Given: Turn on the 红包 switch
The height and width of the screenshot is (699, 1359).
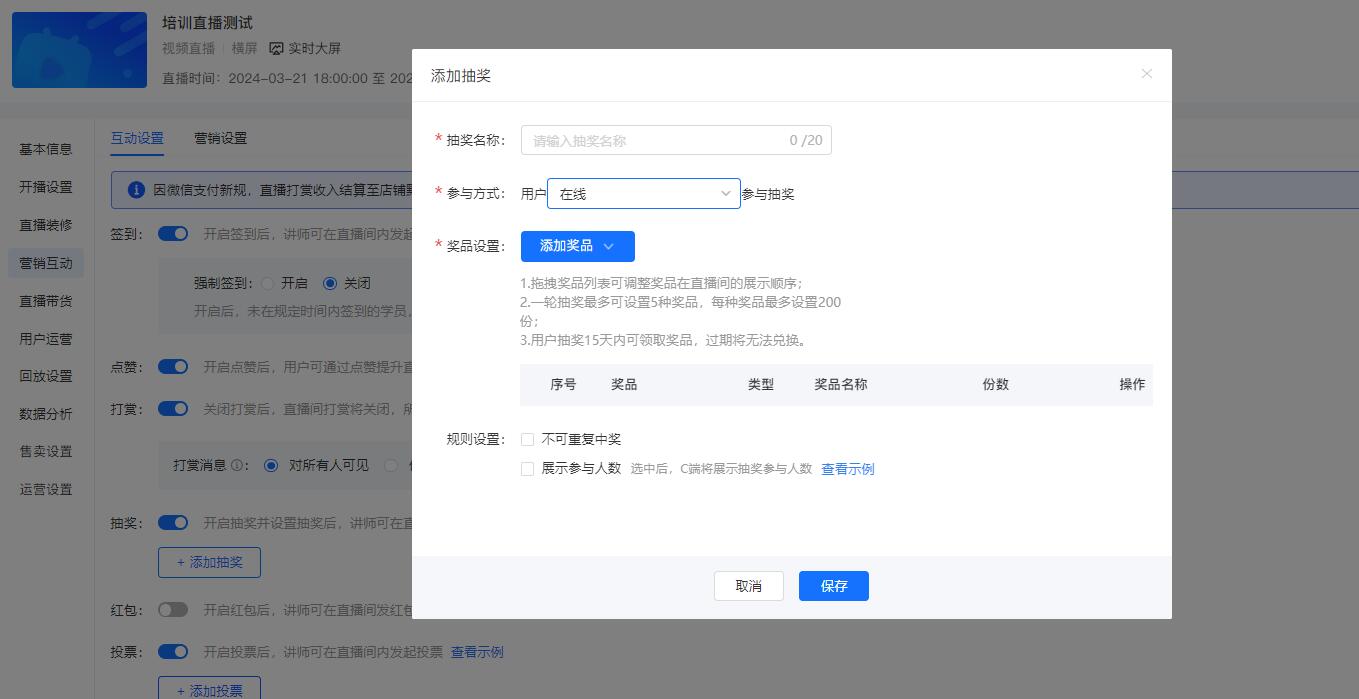Looking at the screenshot, I should pyautogui.click(x=173, y=610).
